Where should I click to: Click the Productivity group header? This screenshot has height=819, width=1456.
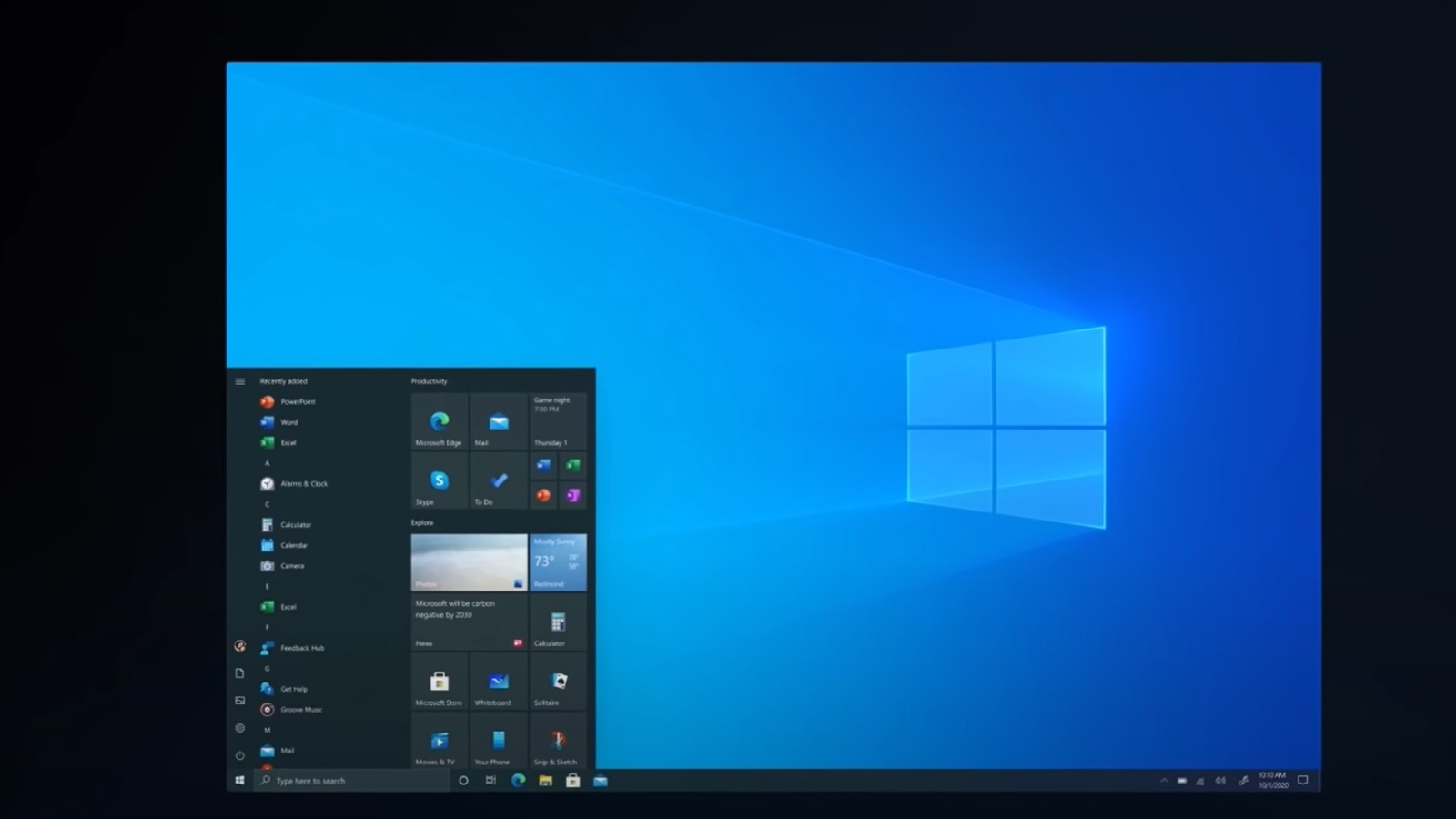(x=429, y=381)
